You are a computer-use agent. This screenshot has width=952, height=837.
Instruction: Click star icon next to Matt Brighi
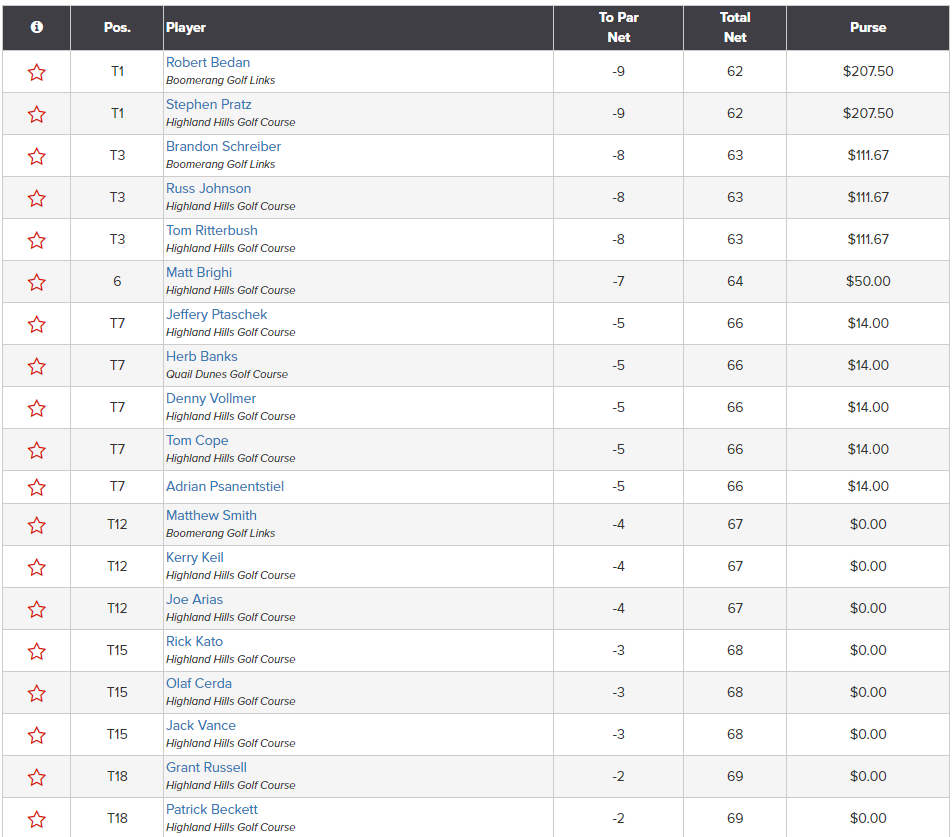pyautogui.click(x=37, y=282)
